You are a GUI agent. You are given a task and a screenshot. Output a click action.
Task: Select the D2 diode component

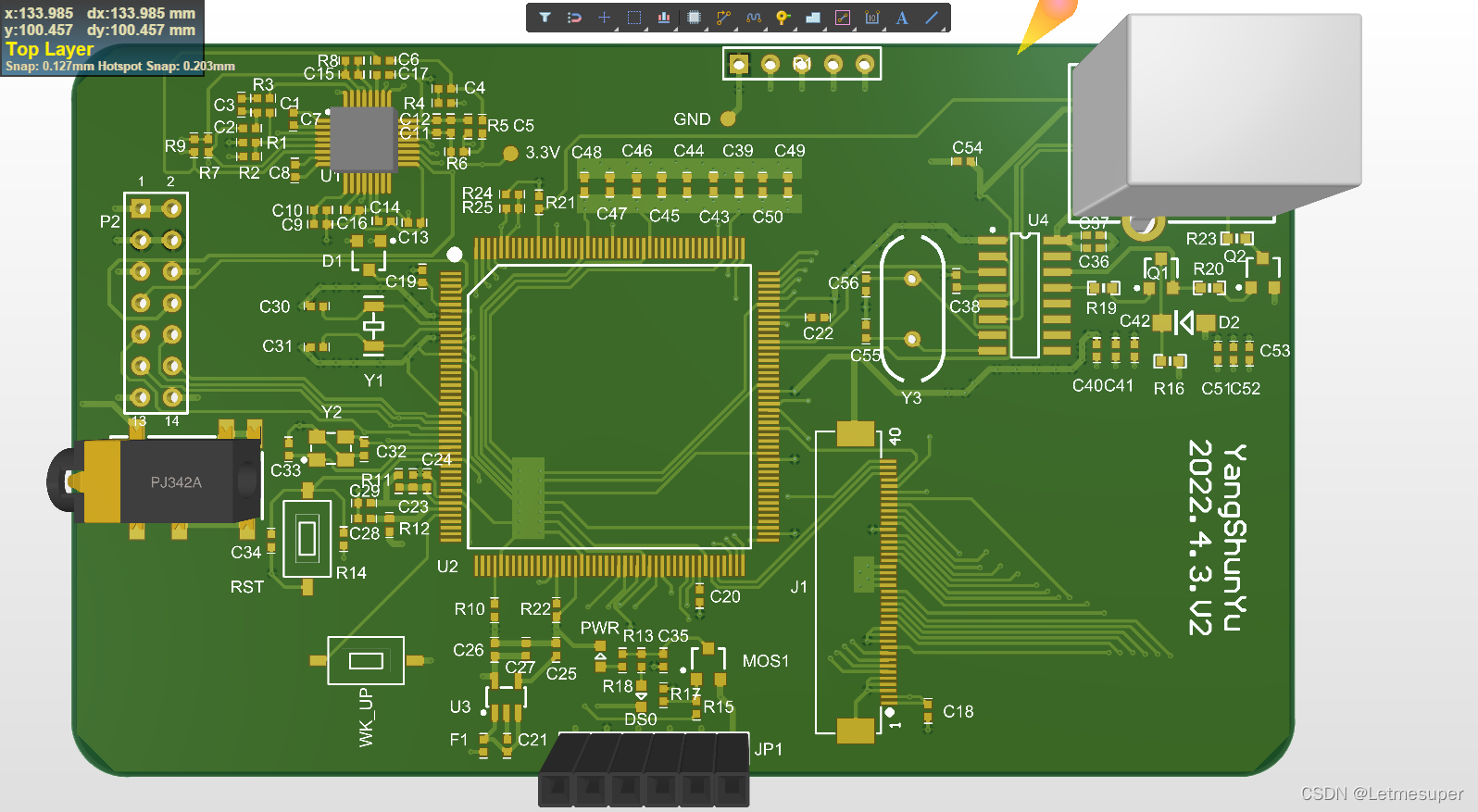tap(1184, 322)
